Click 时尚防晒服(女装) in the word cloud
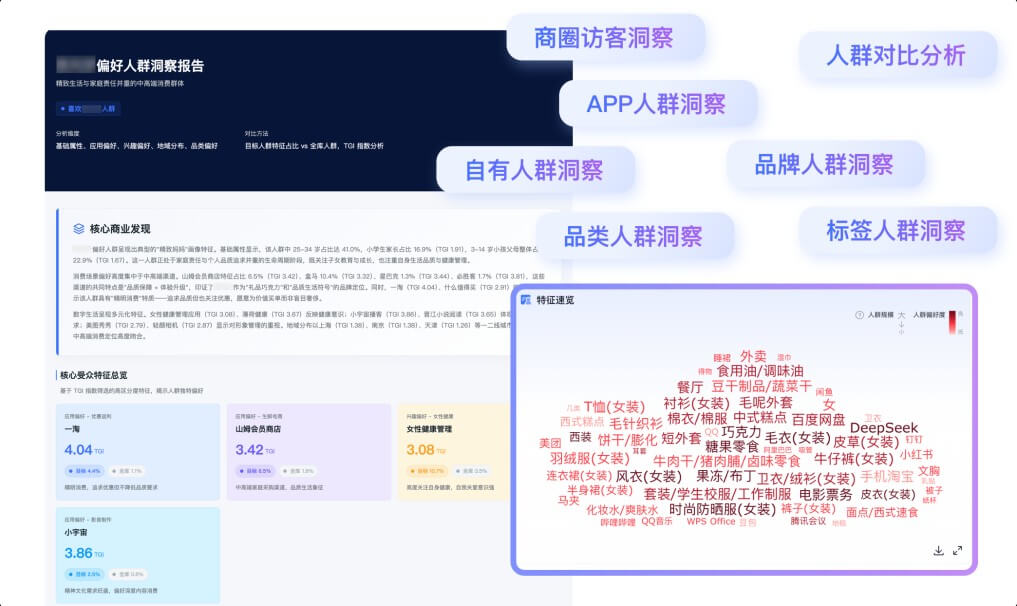This screenshot has height=606, width=1017. pyautogui.click(x=723, y=509)
